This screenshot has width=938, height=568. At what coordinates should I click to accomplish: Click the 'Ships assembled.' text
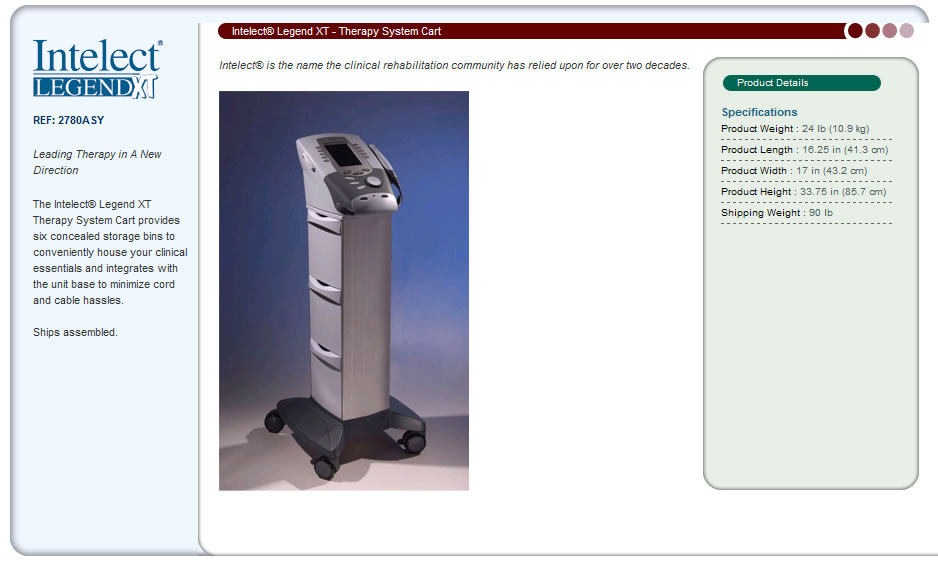(x=75, y=332)
